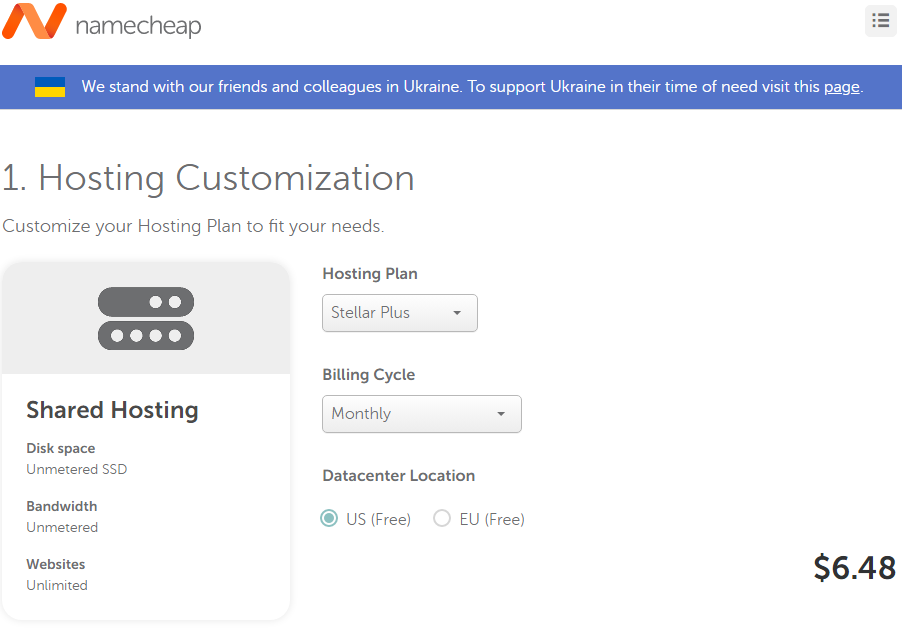This screenshot has height=639, width=902.
Task: Click the 'Datacenter Location' label
Action: coord(399,476)
